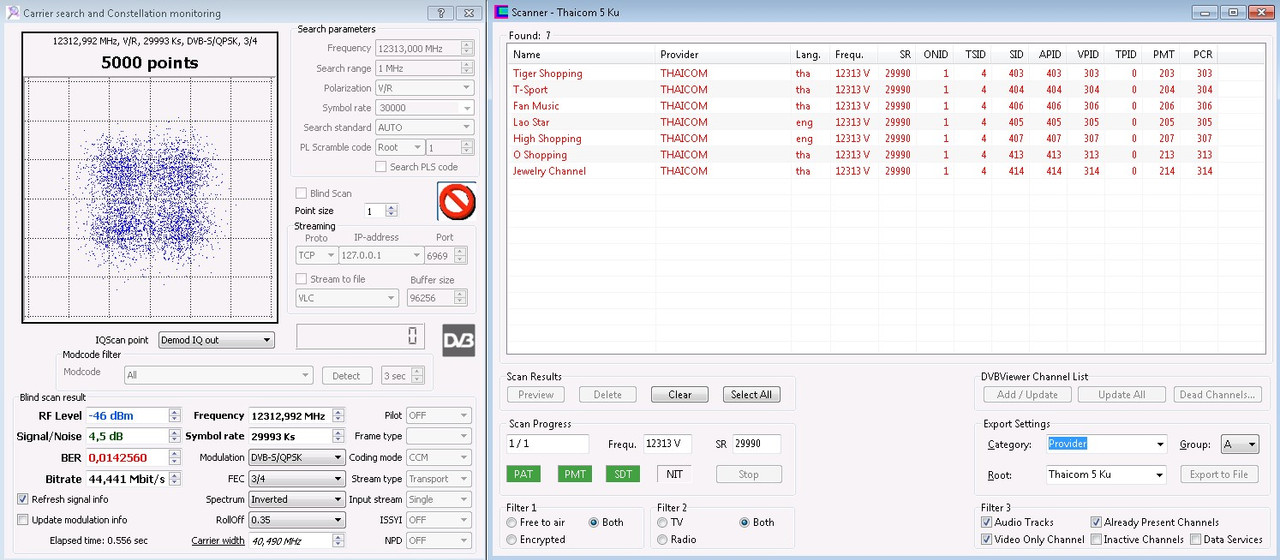Click the RF Level stepper arrows
This screenshot has width=1280, height=560.
[175, 415]
